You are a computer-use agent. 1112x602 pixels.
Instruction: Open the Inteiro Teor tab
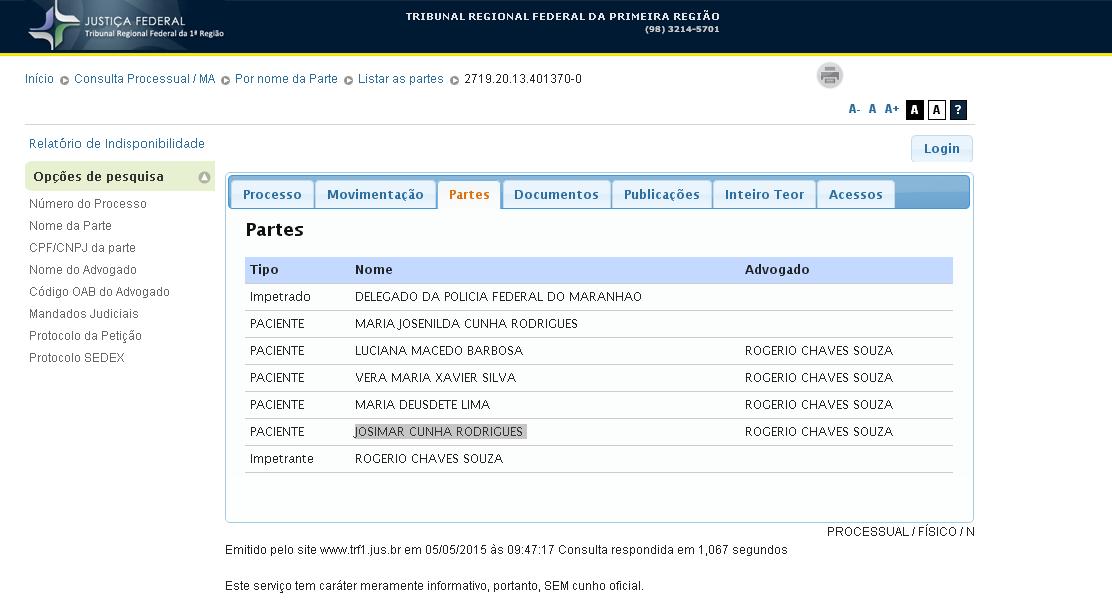point(764,194)
